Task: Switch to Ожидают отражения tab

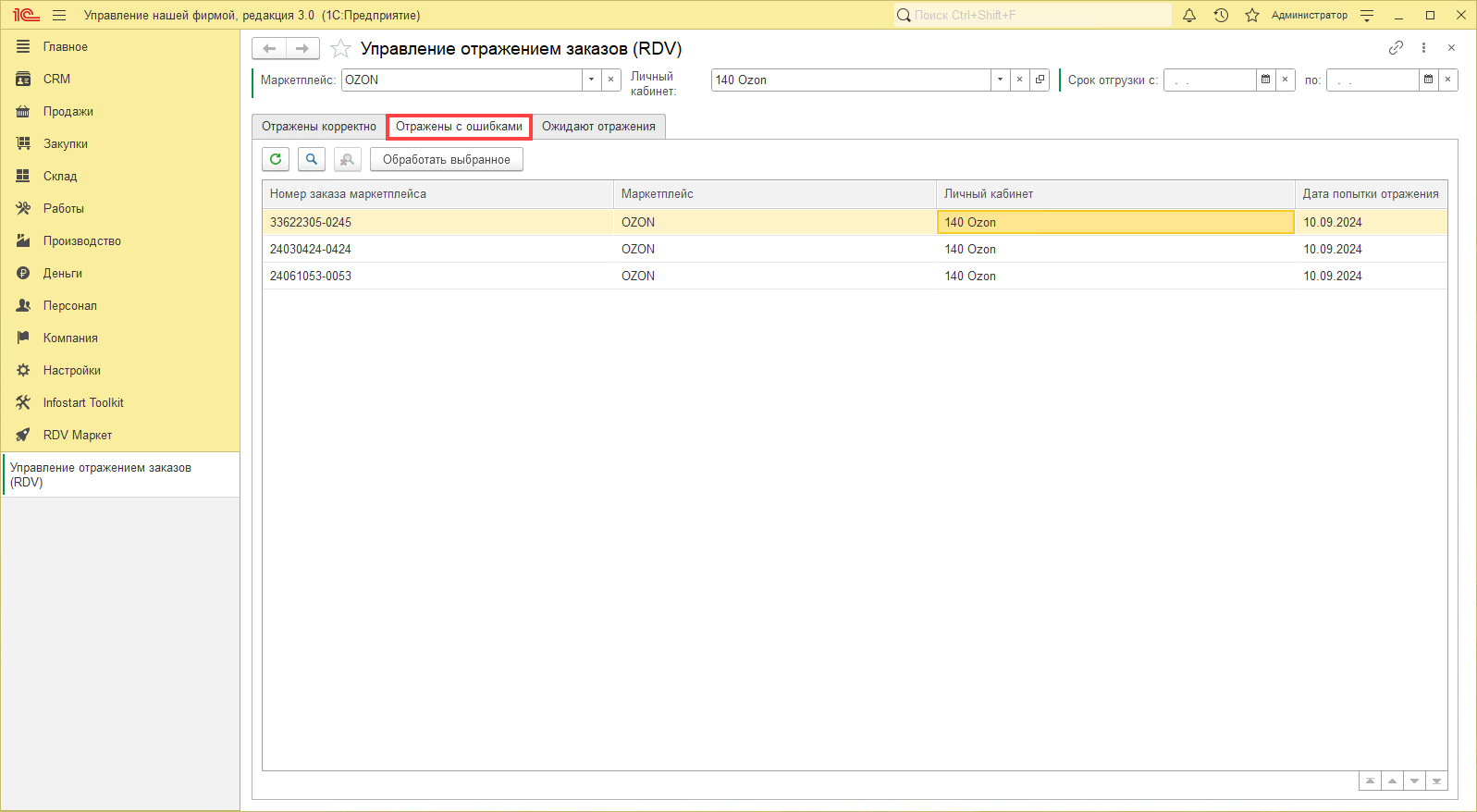Action: pyautogui.click(x=598, y=127)
